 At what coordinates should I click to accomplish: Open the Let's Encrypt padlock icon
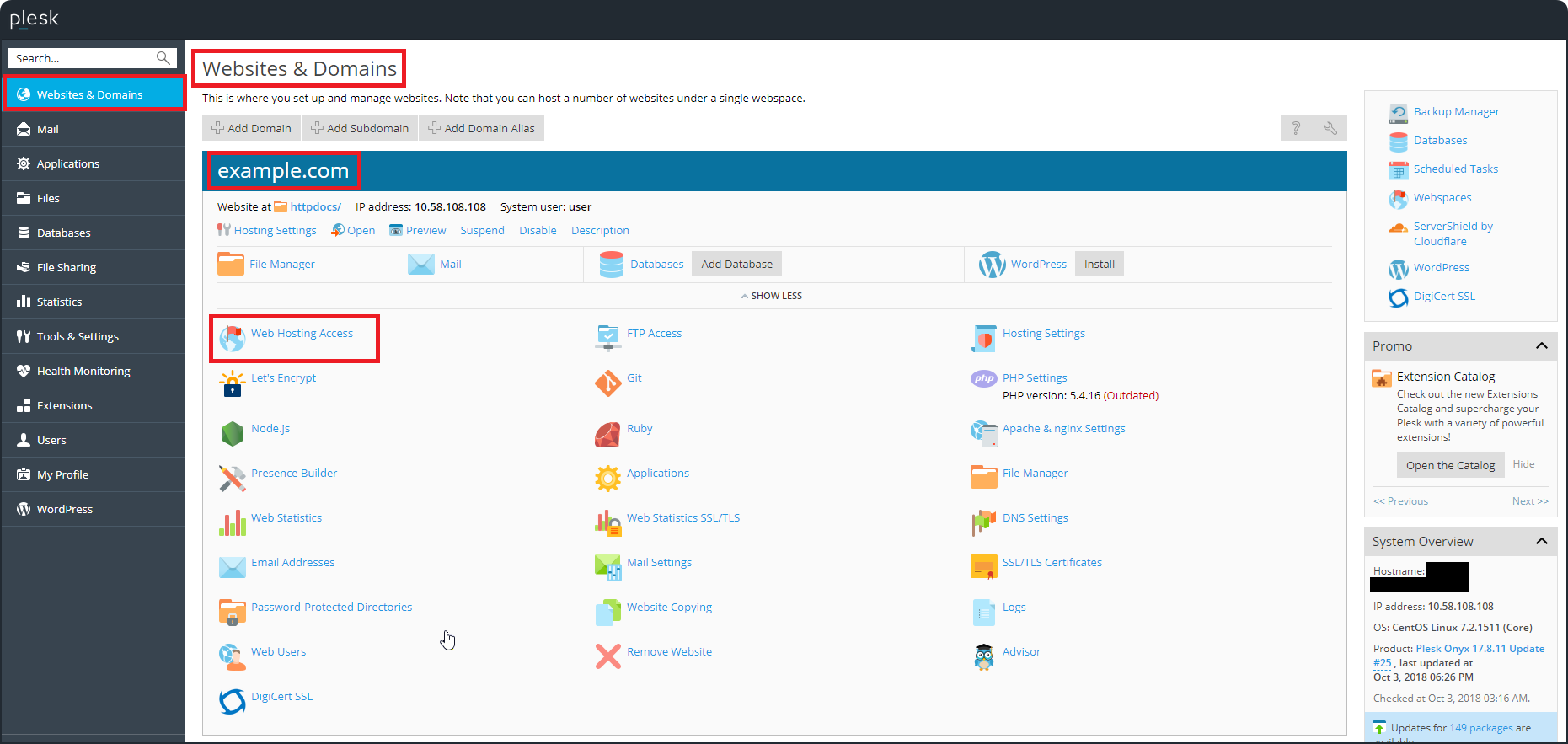pos(232,383)
